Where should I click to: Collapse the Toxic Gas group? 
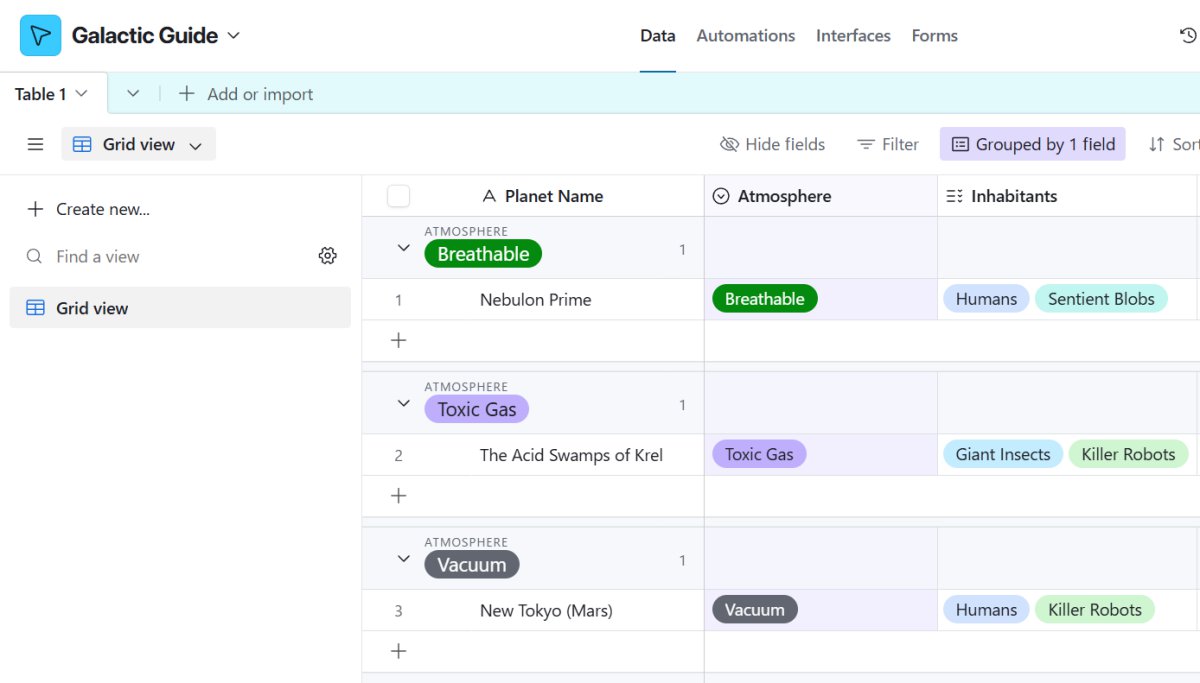[x=404, y=403]
